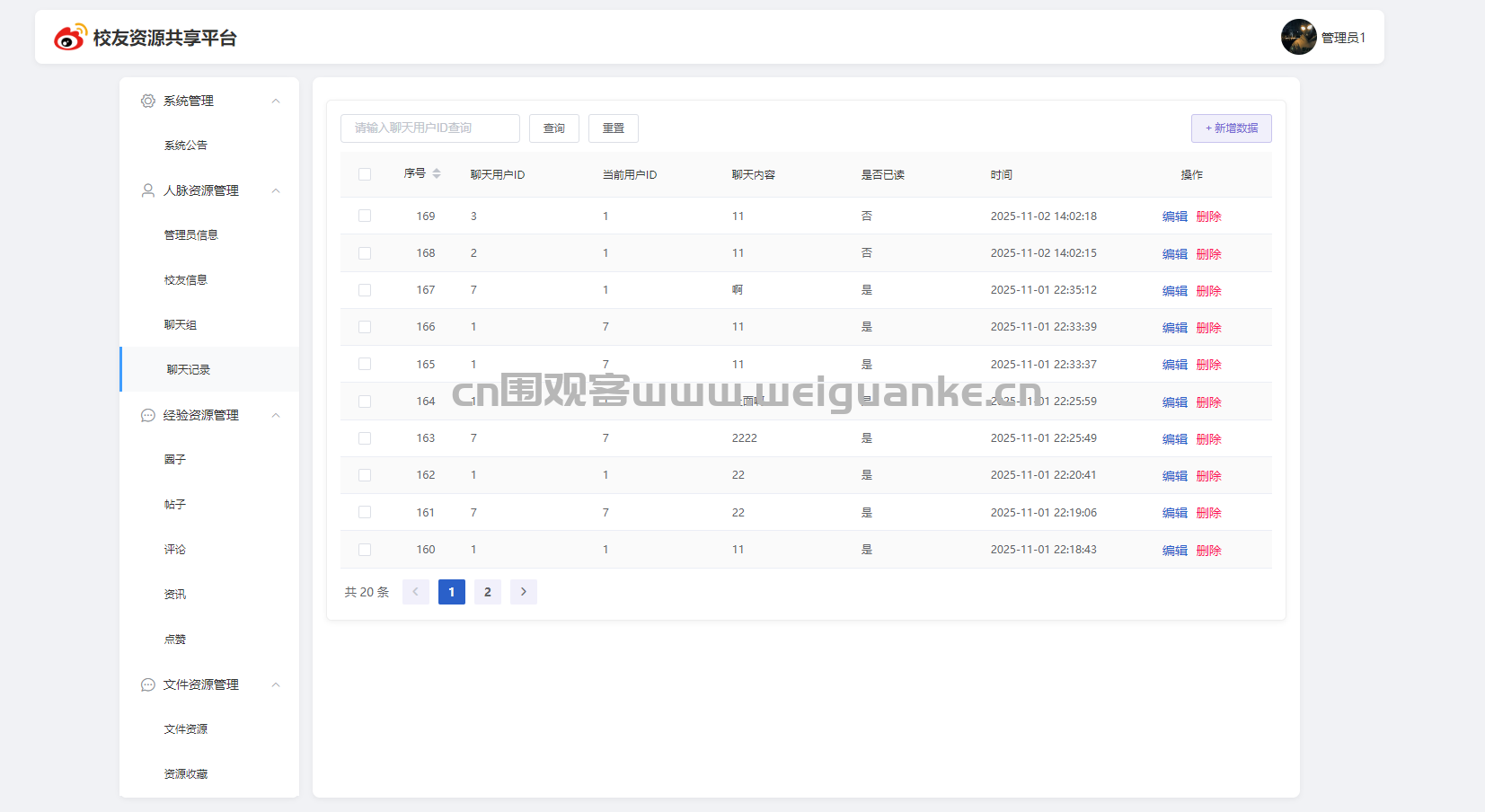Collapse the 经验资源管理 section chevron
Viewport: 1485px width, 812px height.
276,415
